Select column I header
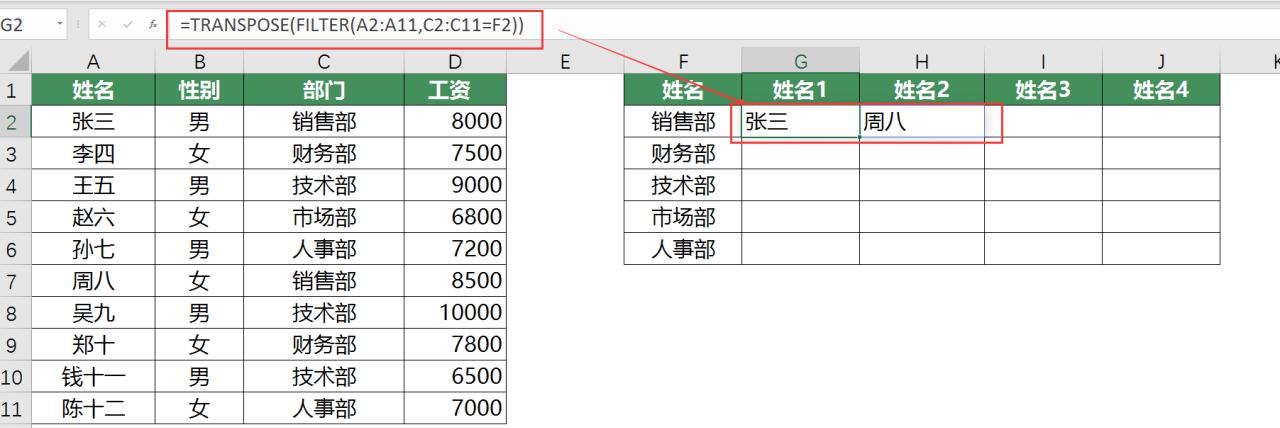1280x428 pixels. click(x=1043, y=62)
